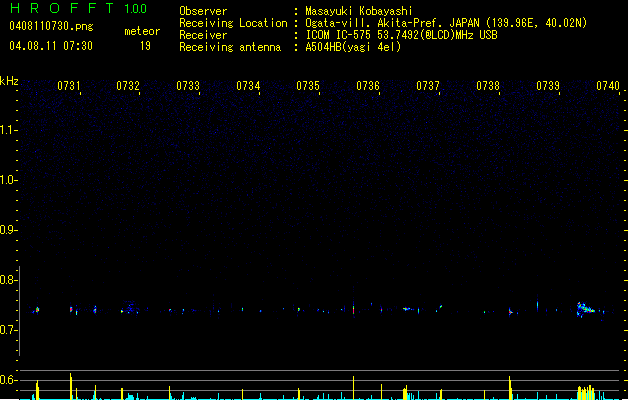Click the 0736 time marker

pyautogui.click(x=368, y=86)
